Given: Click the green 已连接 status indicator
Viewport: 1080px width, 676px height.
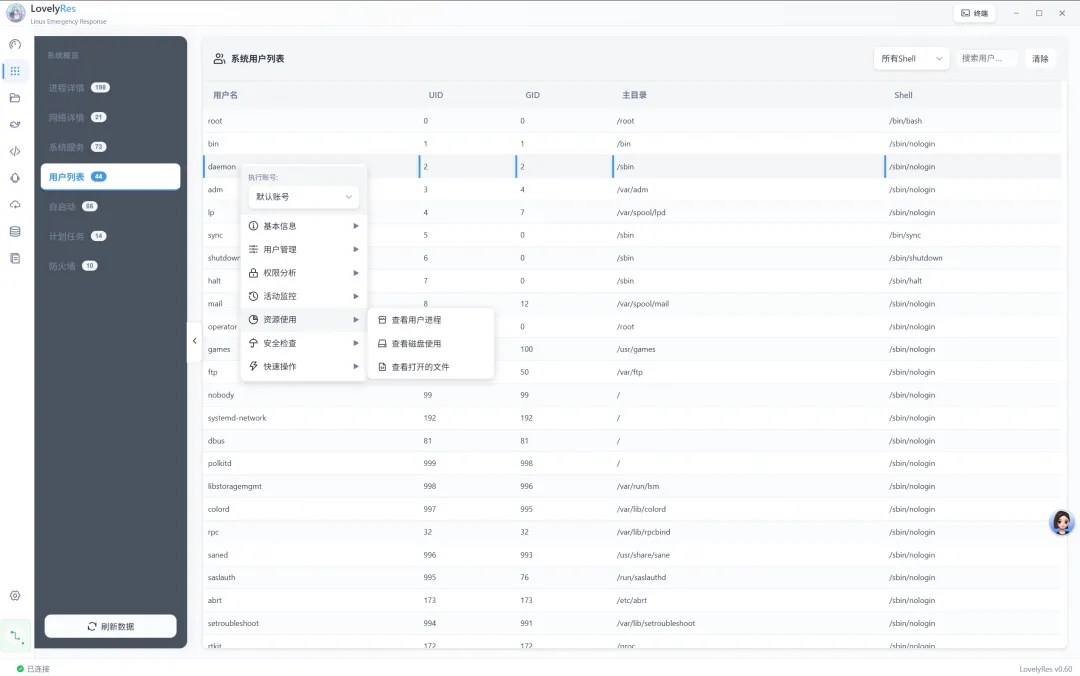Looking at the screenshot, I should 21,668.
